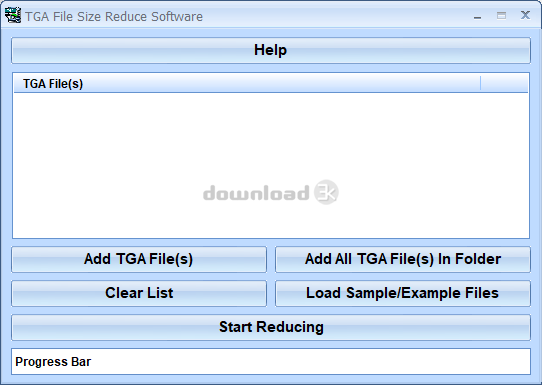Click inside the empty TGA file list
The image size is (542, 385).
(271, 165)
